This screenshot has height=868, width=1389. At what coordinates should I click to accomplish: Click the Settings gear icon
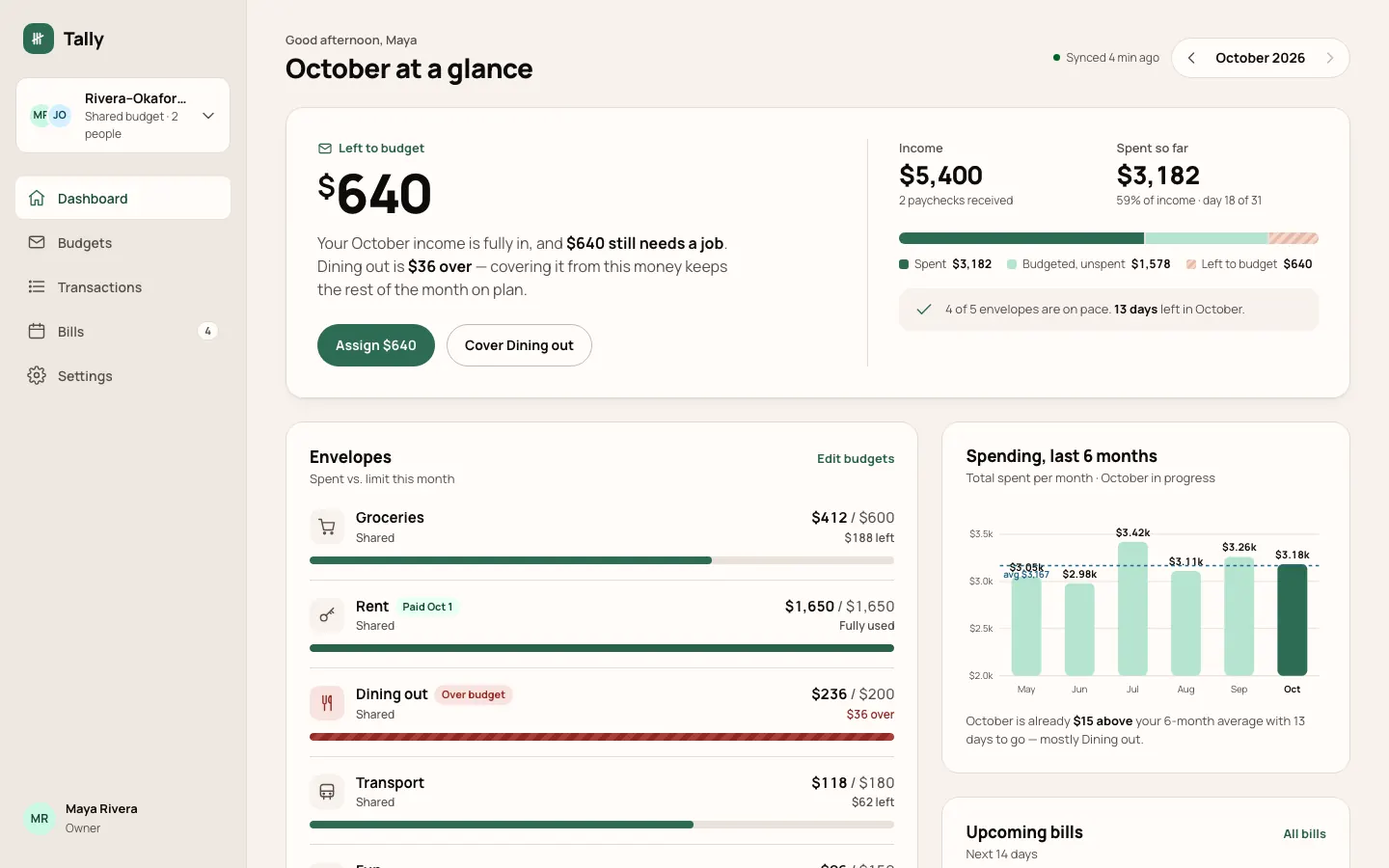click(x=37, y=375)
